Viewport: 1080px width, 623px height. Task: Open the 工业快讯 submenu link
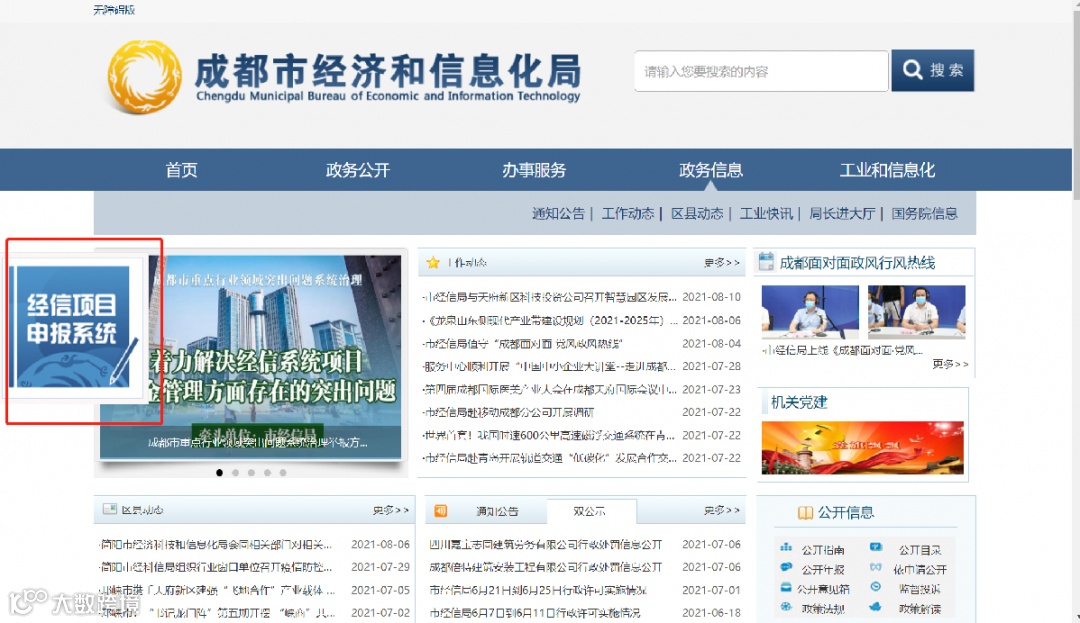point(766,213)
